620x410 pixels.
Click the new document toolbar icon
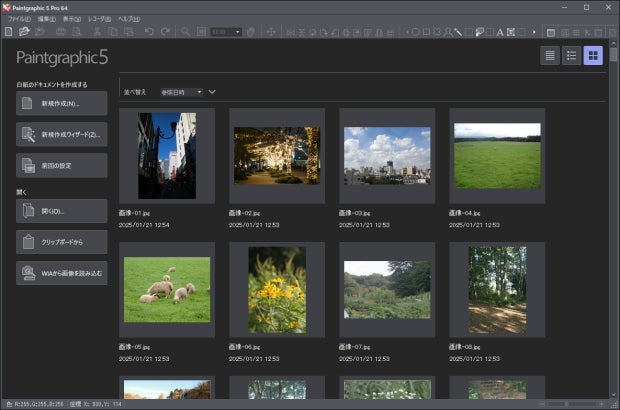(8, 32)
